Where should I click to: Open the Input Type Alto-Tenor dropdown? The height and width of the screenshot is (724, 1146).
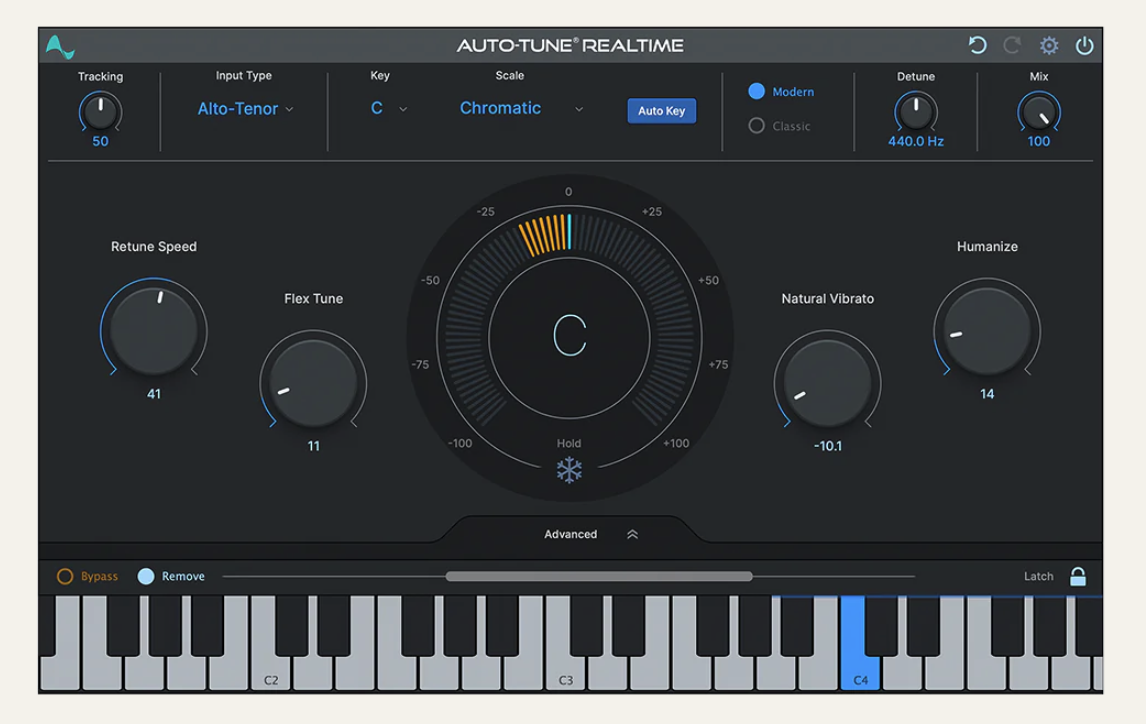245,109
